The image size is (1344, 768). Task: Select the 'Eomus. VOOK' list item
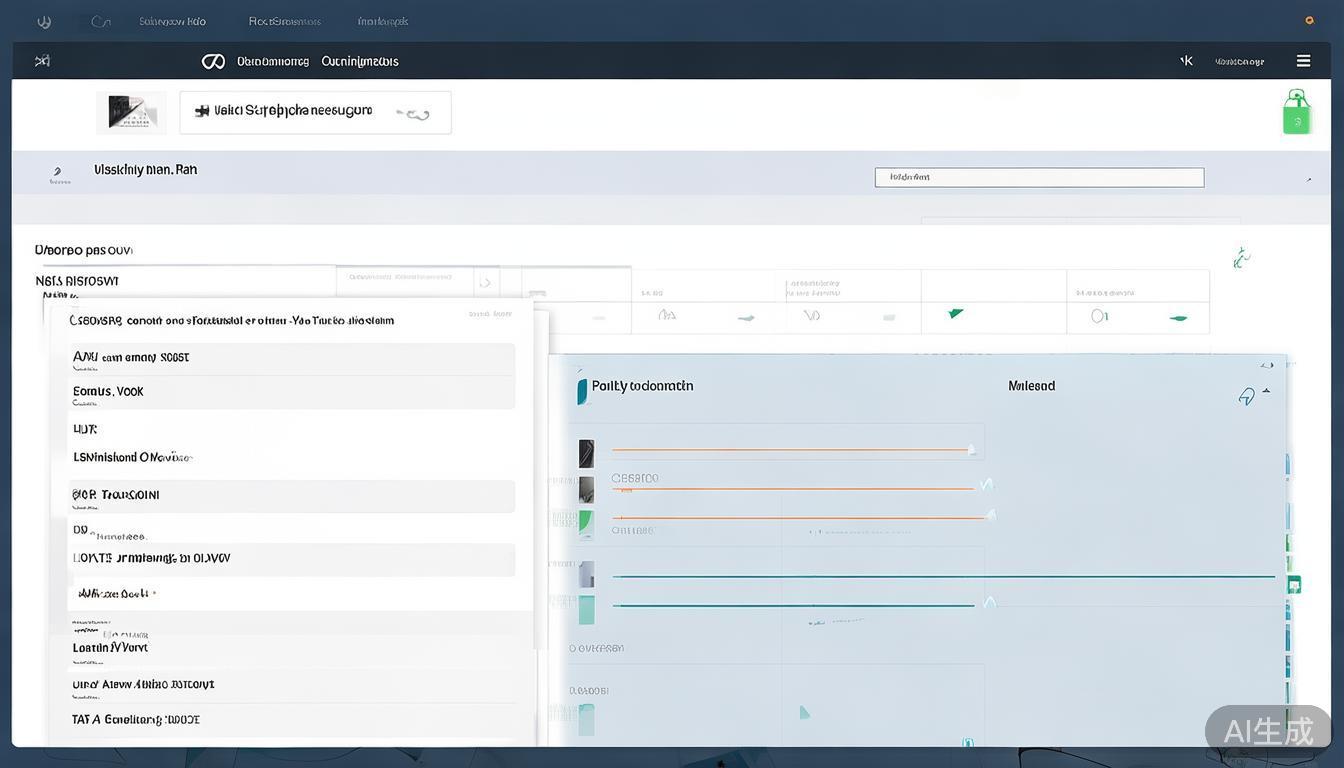[291, 392]
